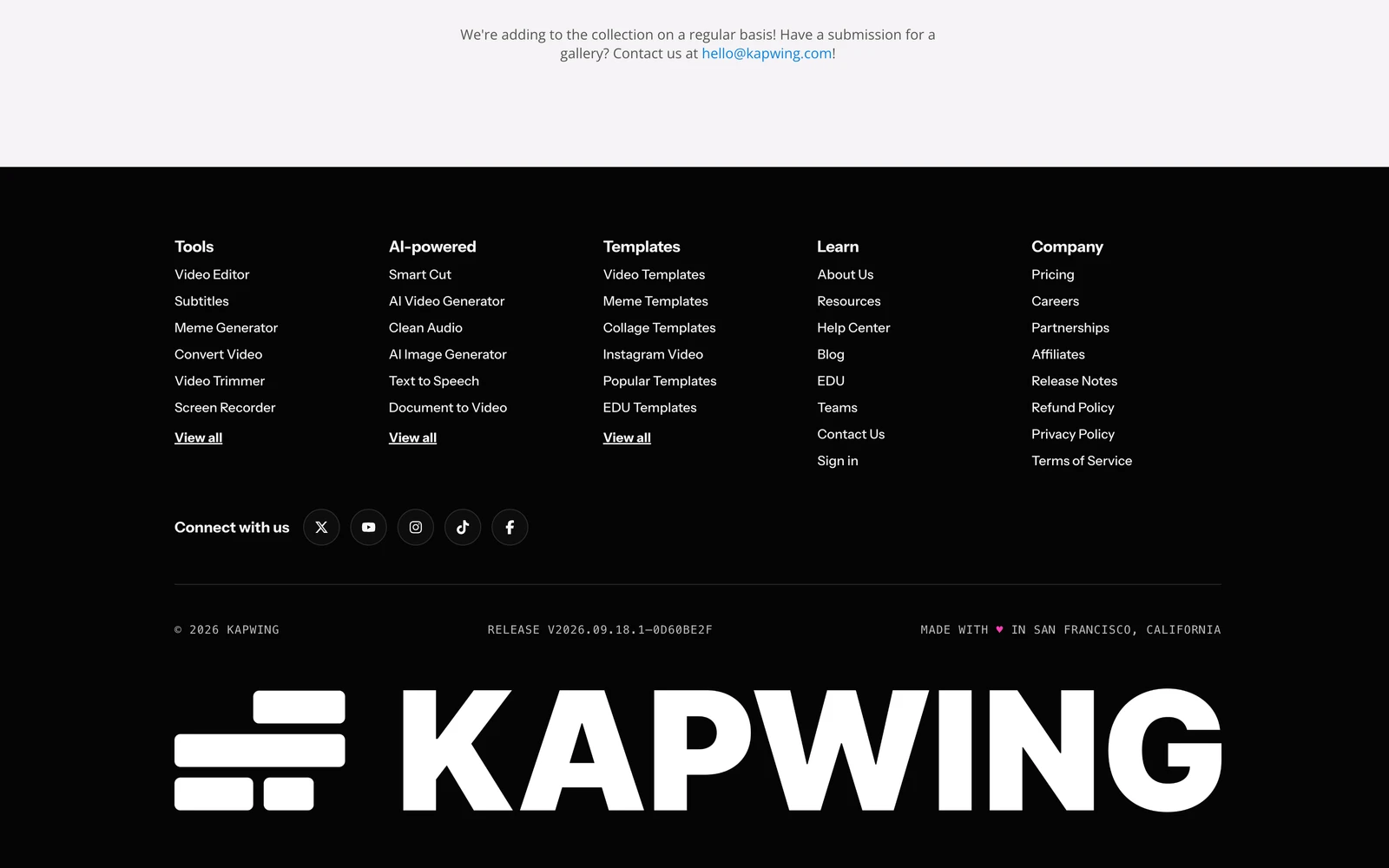Image resolution: width=1389 pixels, height=868 pixels.
Task: Open the Video Trimmer link
Action: coord(220,381)
